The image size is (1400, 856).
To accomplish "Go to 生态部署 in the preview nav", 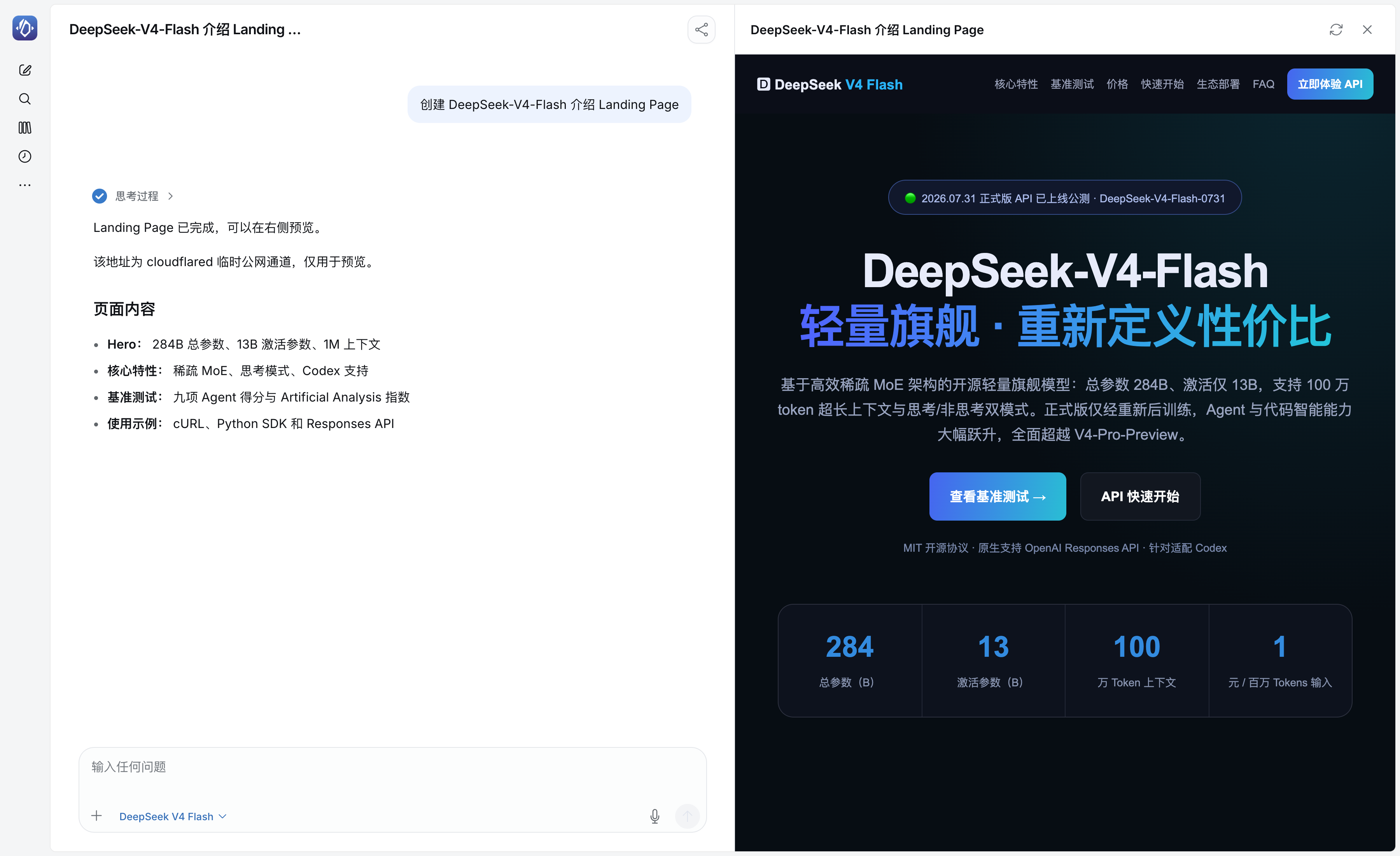I will [x=1218, y=84].
